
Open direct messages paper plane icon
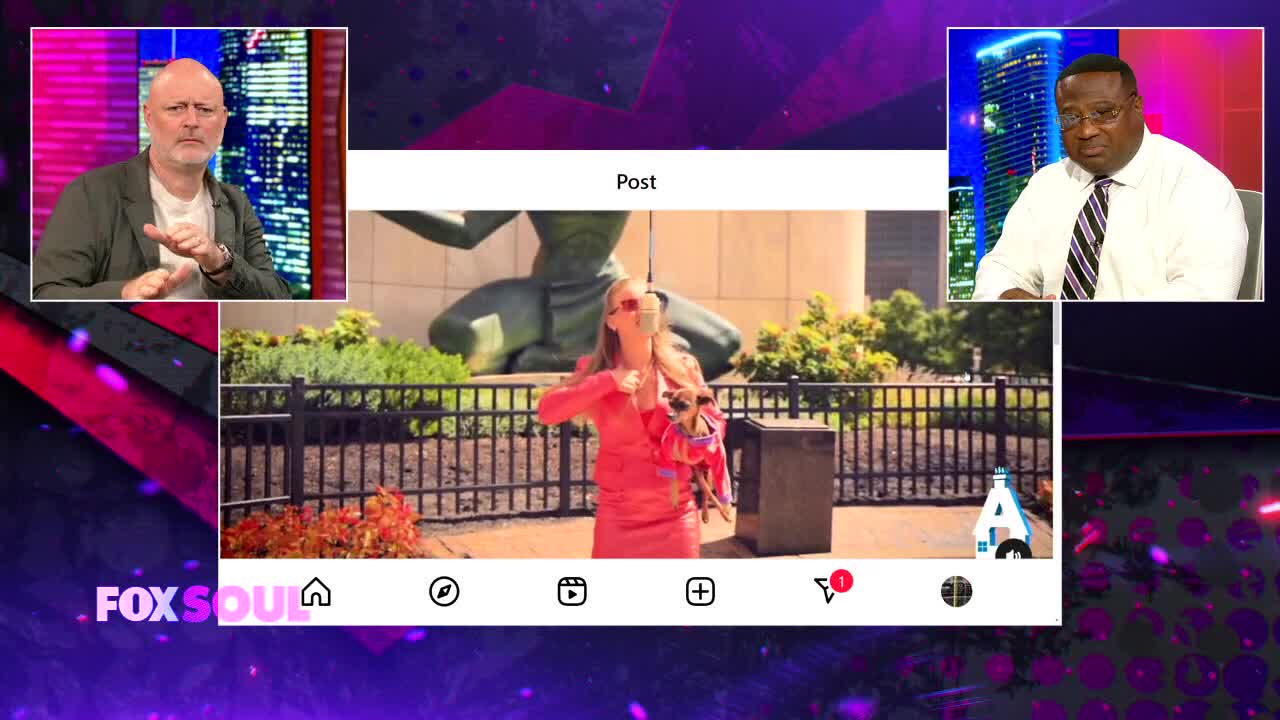point(825,592)
